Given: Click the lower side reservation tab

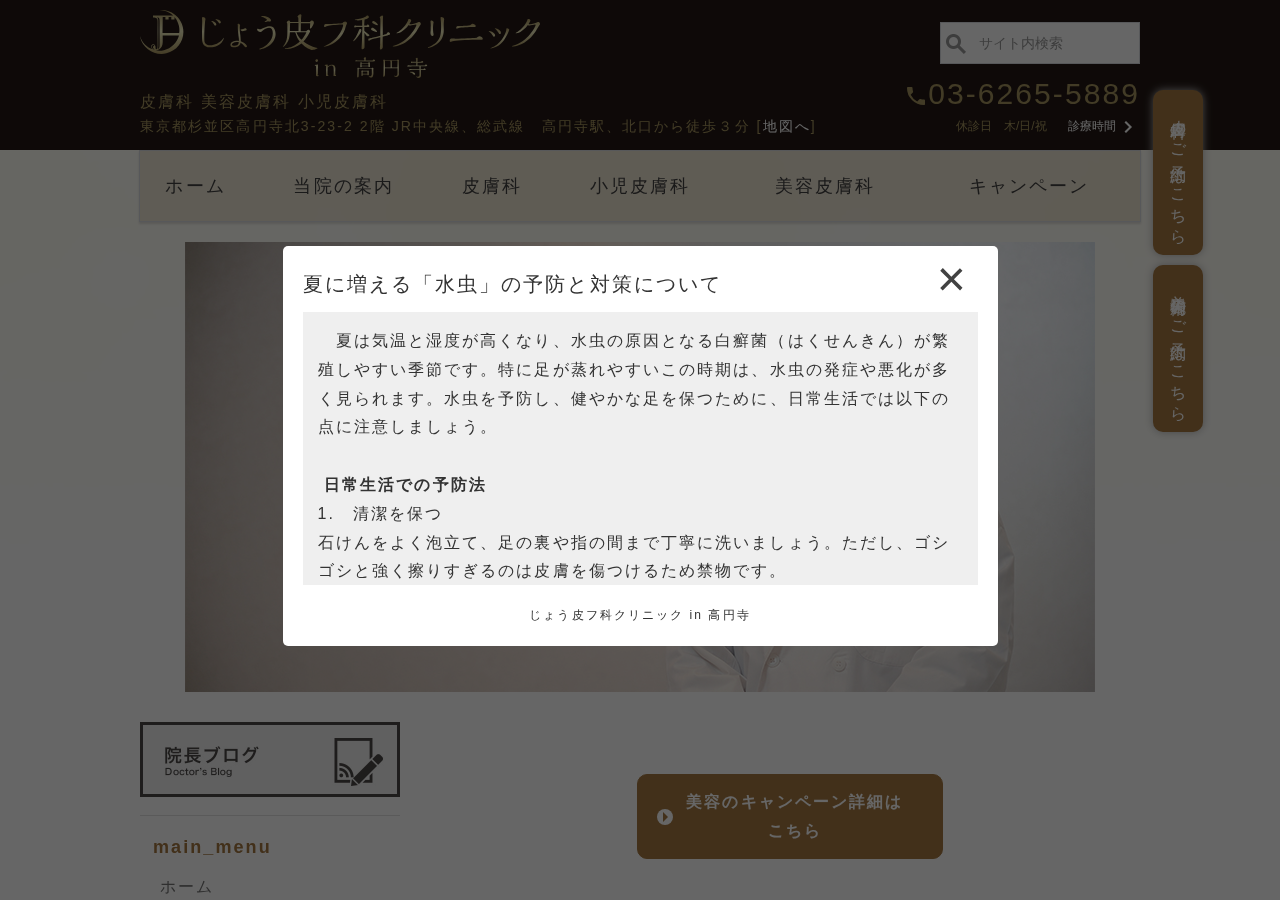Looking at the screenshot, I should (x=1178, y=348).
